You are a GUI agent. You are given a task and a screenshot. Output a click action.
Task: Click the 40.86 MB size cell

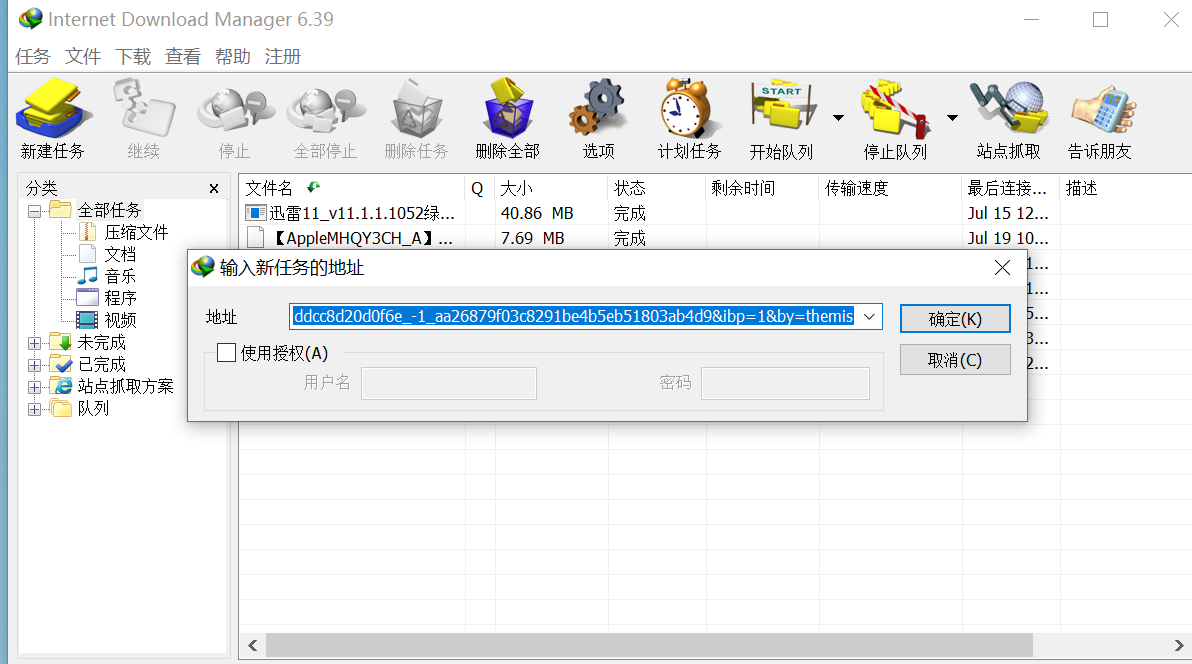click(537, 213)
